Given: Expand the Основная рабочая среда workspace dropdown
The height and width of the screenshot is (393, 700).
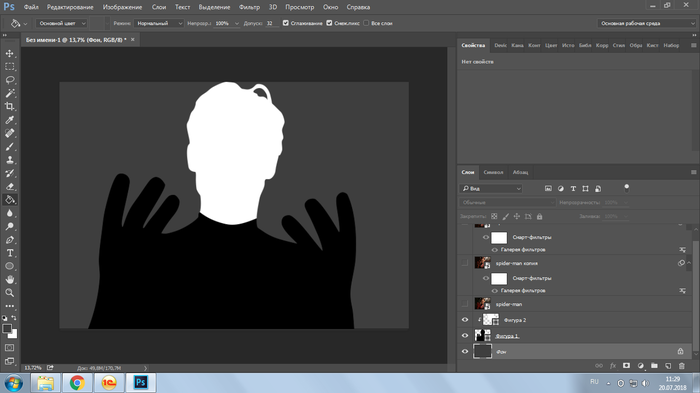Looking at the screenshot, I should point(646,23).
